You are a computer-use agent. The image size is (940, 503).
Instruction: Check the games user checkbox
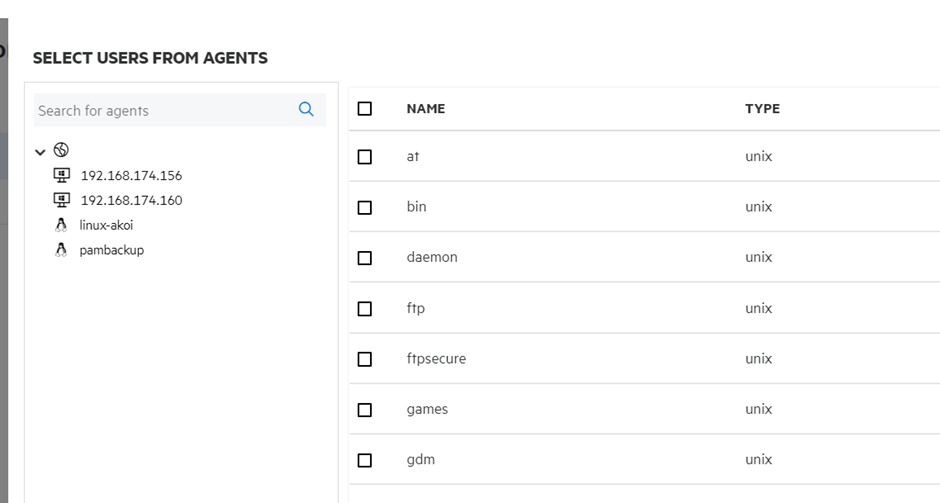[x=365, y=410]
